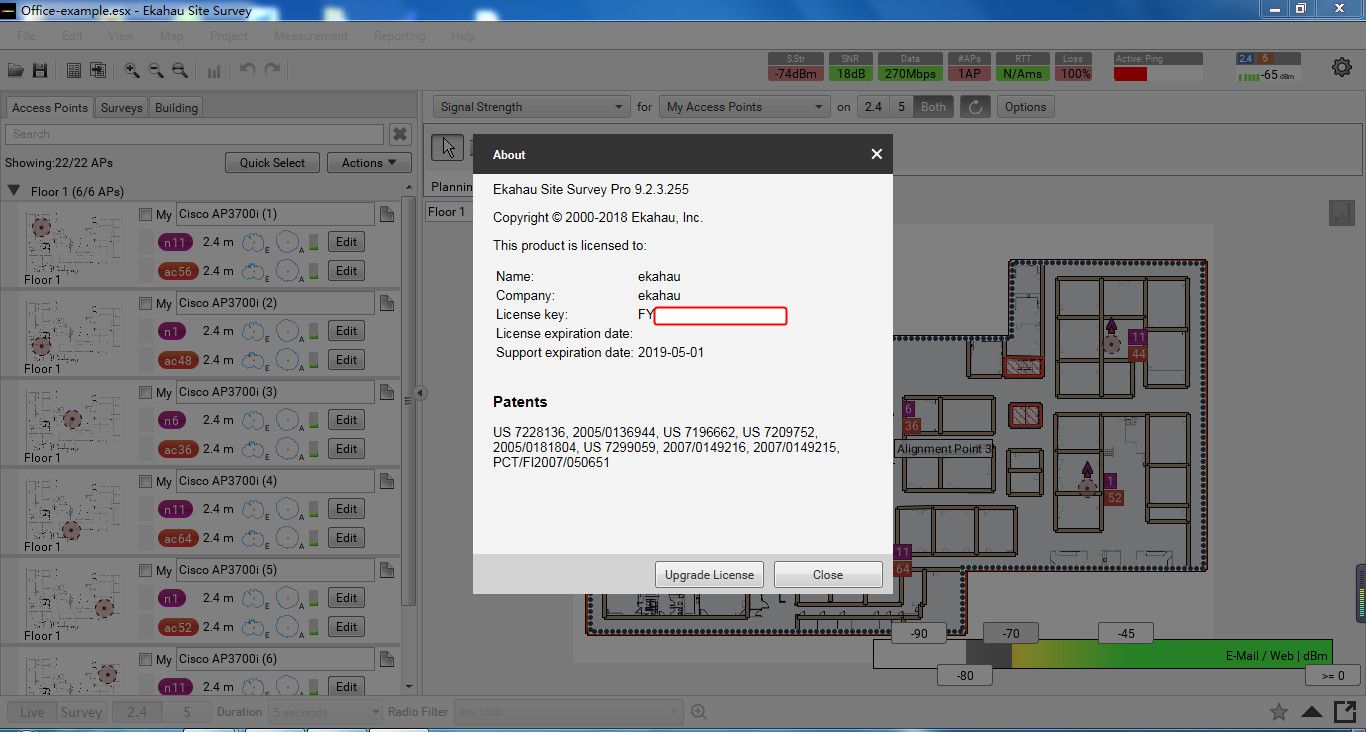1366x732 pixels.
Task: Check the My box for Cisco AP3700i (6)
Action: pos(146,659)
